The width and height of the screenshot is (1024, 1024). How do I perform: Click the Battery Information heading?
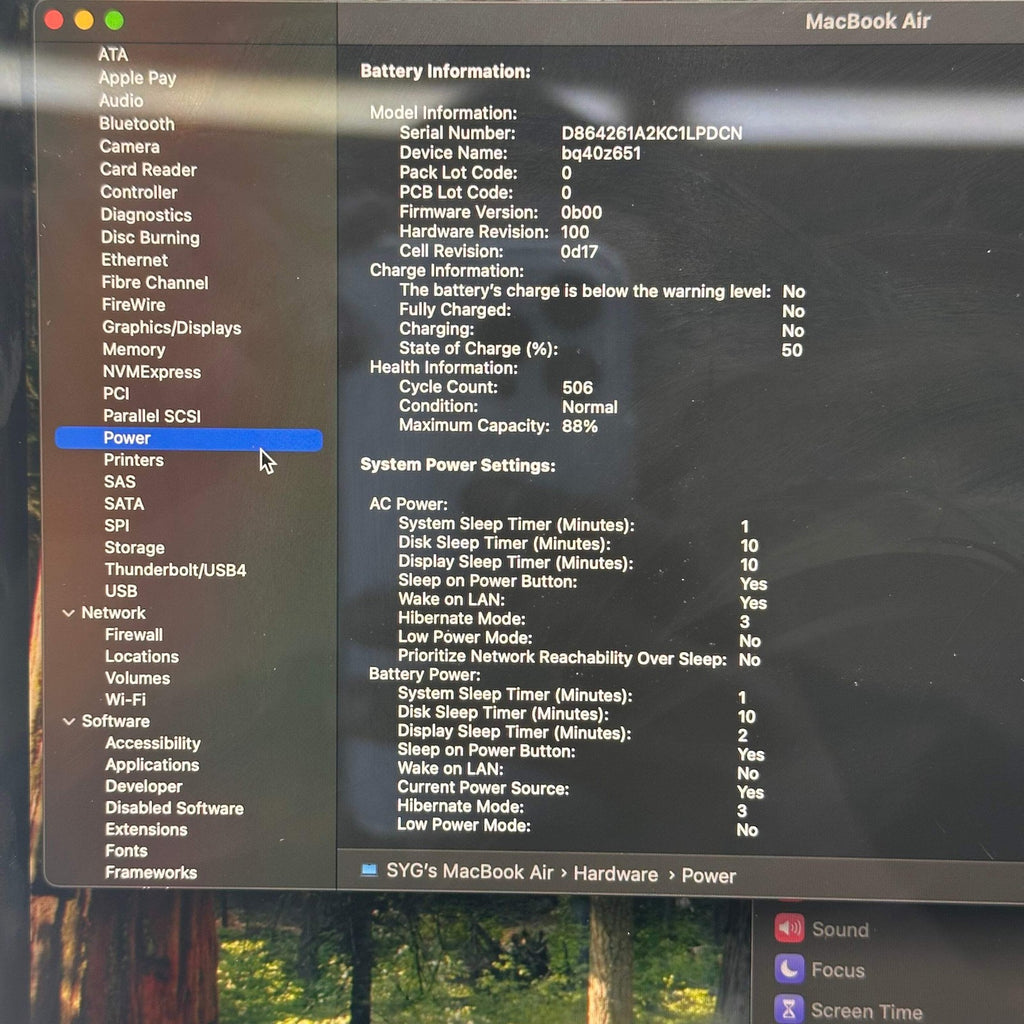[445, 71]
